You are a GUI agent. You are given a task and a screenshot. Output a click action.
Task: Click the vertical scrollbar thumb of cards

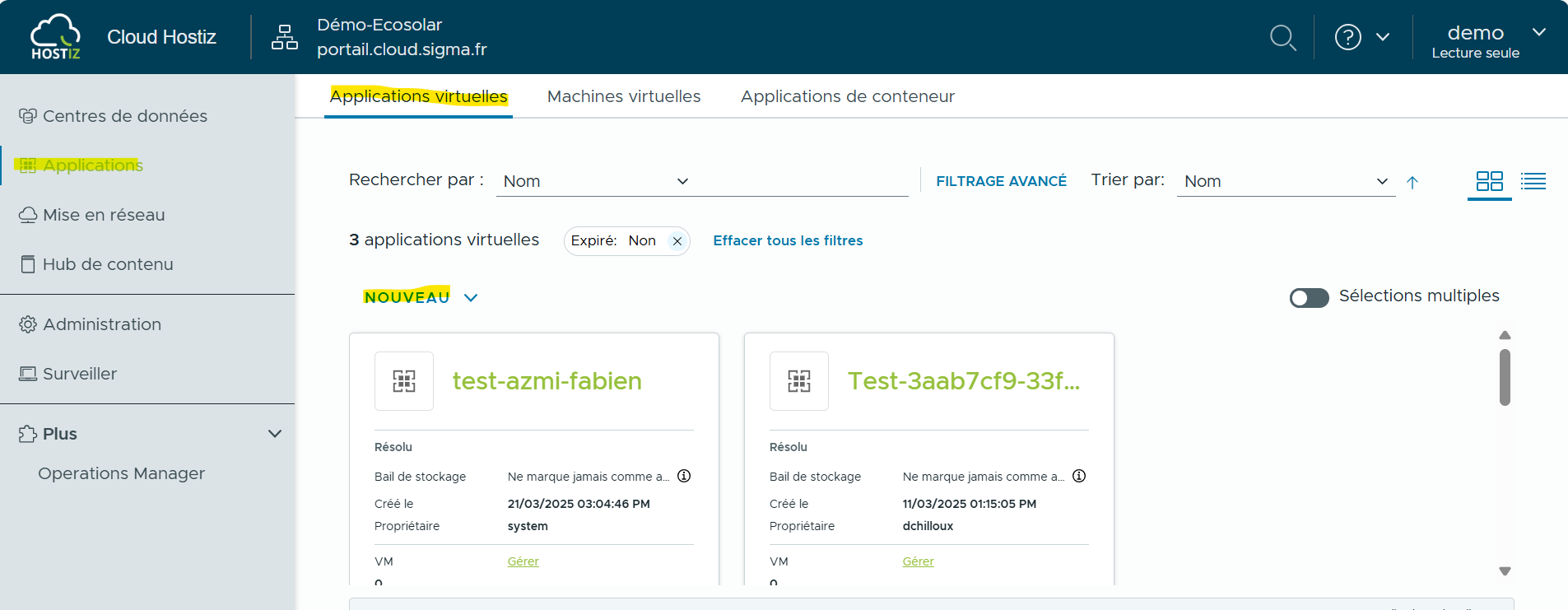point(1505,377)
